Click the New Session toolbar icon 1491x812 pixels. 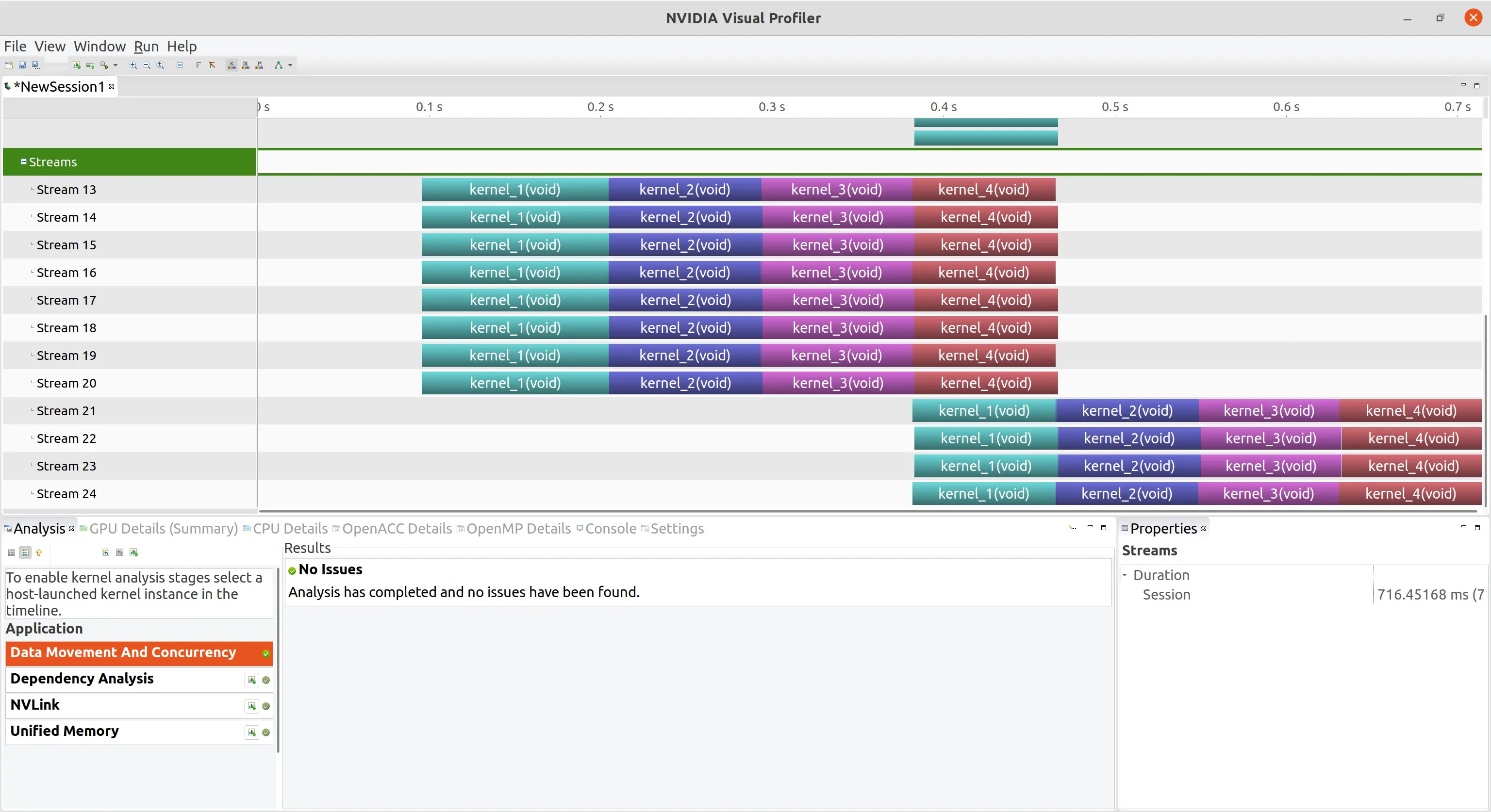tap(9, 65)
